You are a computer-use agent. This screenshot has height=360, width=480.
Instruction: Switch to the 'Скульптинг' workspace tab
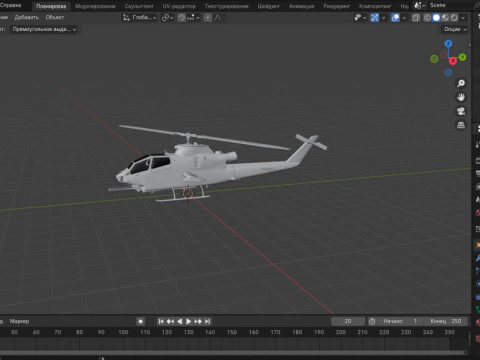click(139, 6)
